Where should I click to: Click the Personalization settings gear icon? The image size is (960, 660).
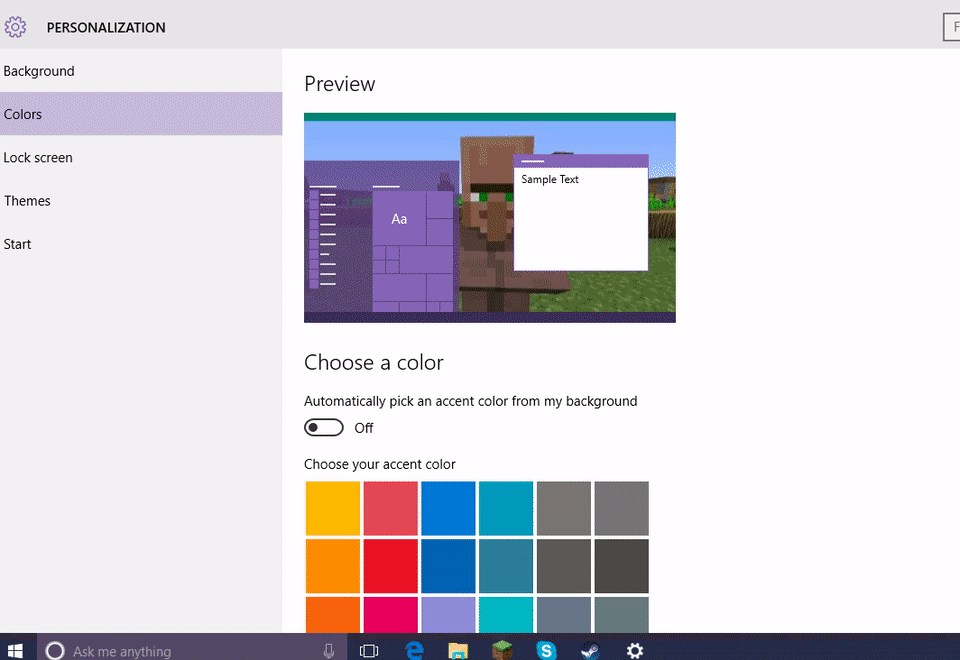click(x=15, y=27)
